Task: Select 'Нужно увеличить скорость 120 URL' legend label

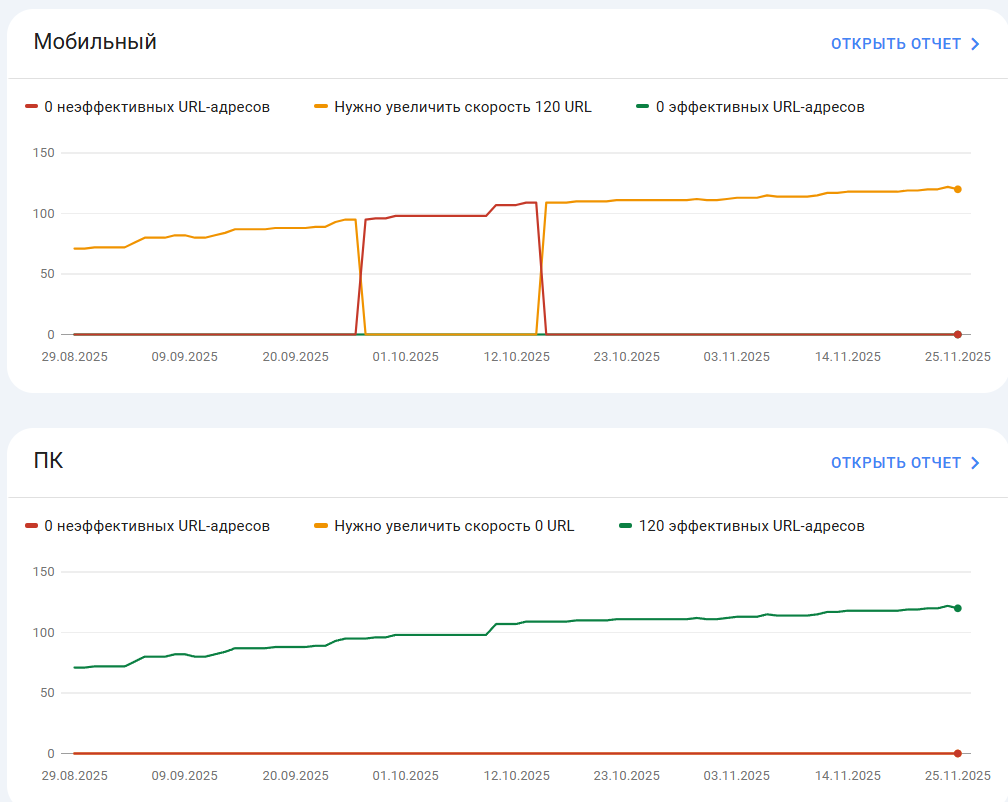Action: pyautogui.click(x=463, y=107)
